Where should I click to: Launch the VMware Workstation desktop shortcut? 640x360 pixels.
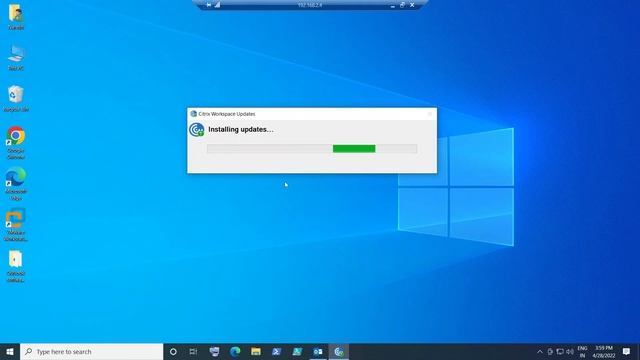(x=16, y=224)
